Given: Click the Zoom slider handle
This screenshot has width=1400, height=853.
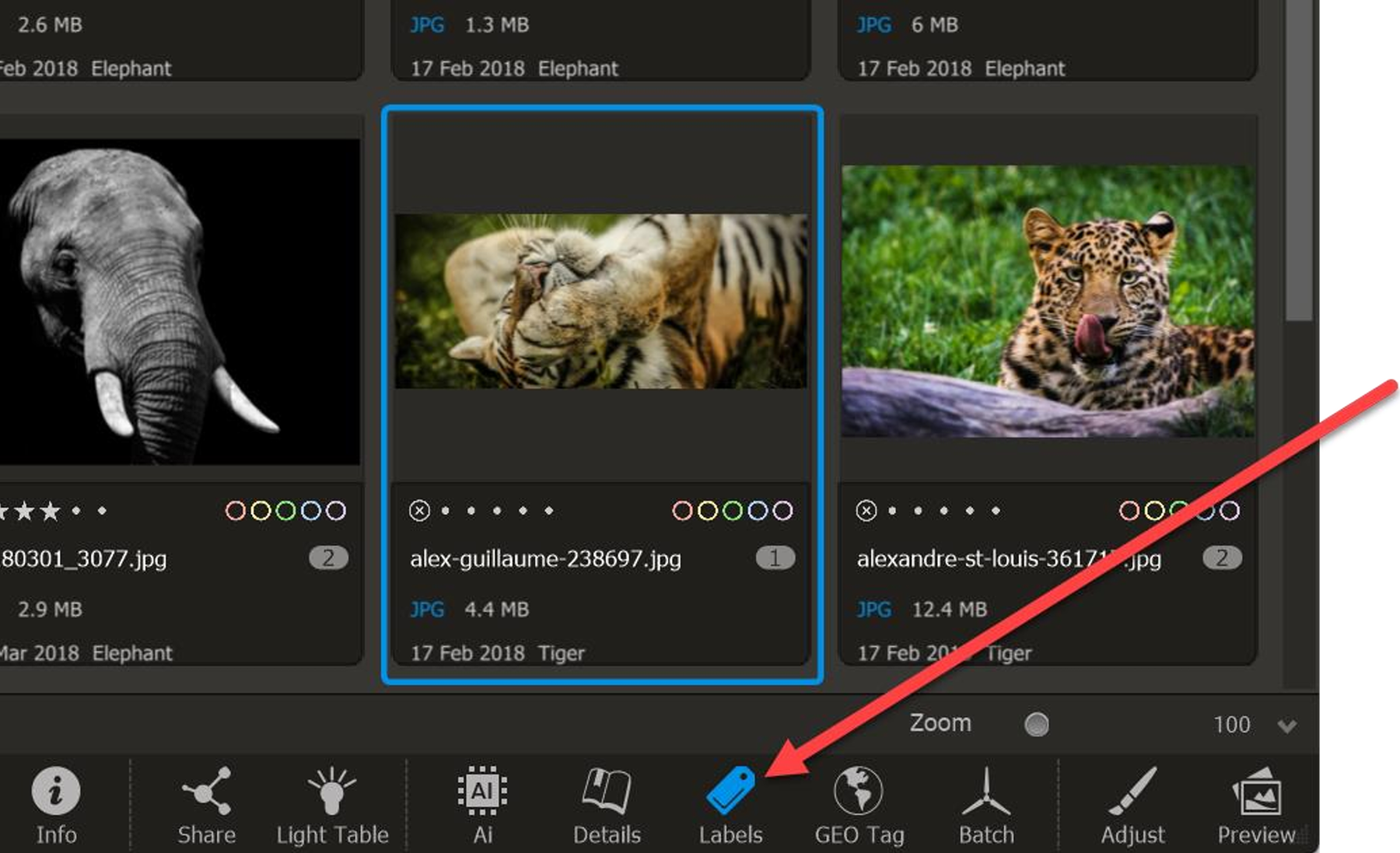Looking at the screenshot, I should [1036, 725].
